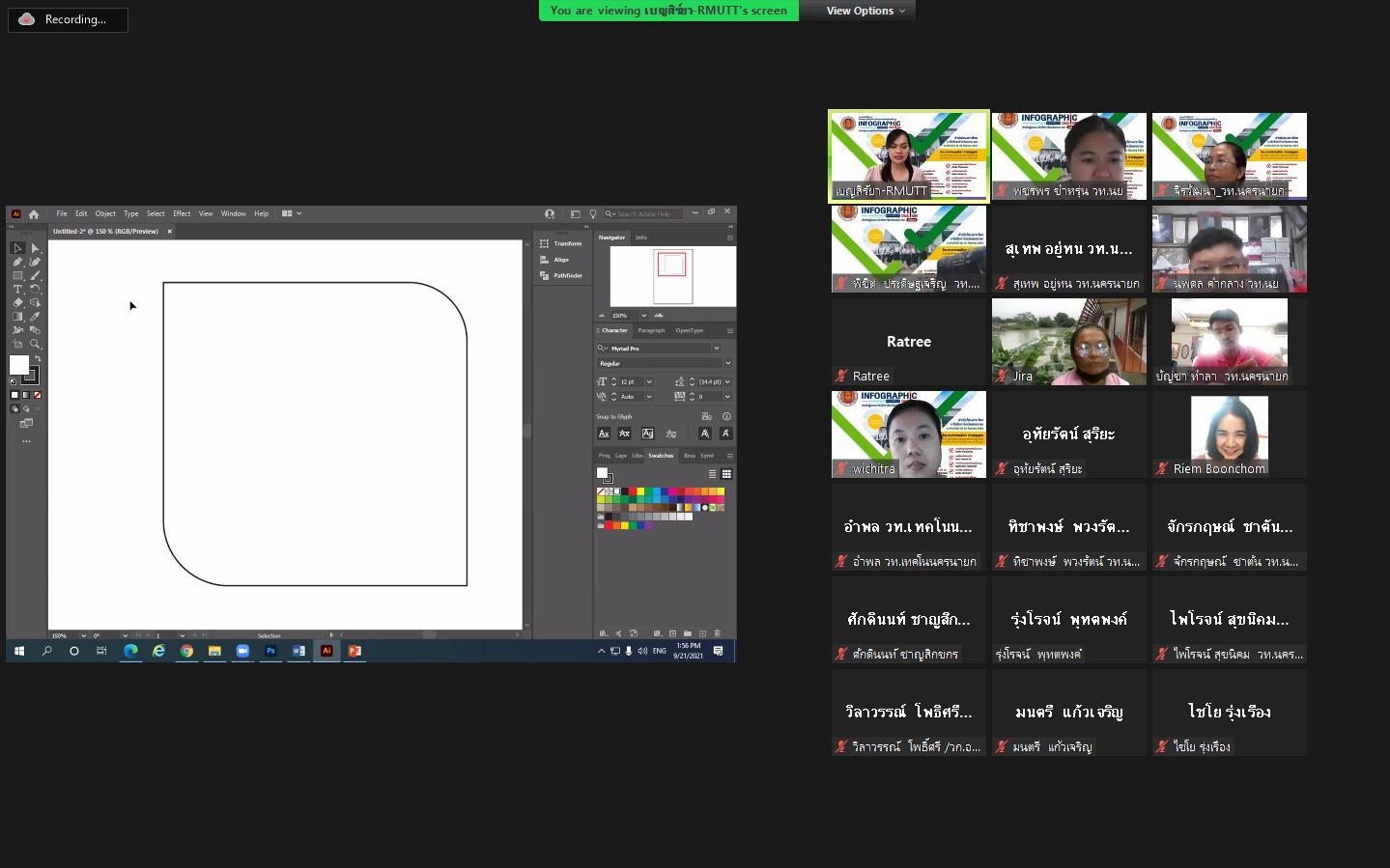Open the File menu

[61, 214]
